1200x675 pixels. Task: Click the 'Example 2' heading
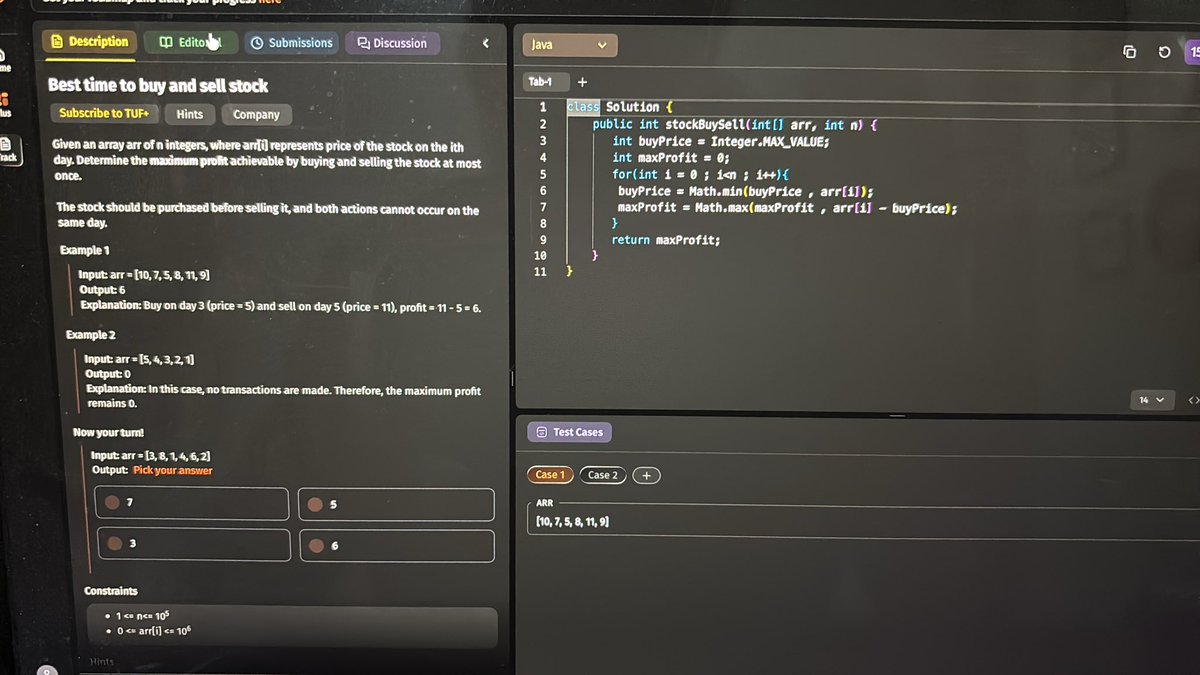point(92,334)
